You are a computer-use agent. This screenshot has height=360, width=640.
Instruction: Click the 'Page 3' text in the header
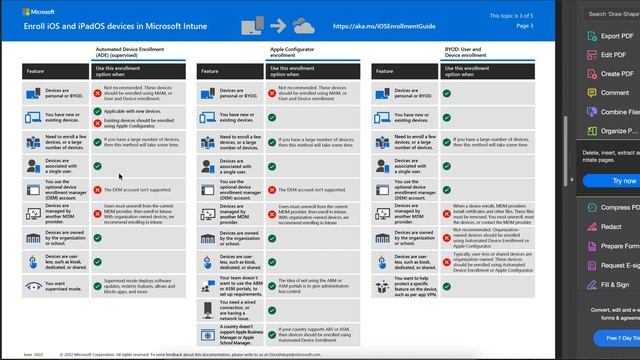pos(524,26)
